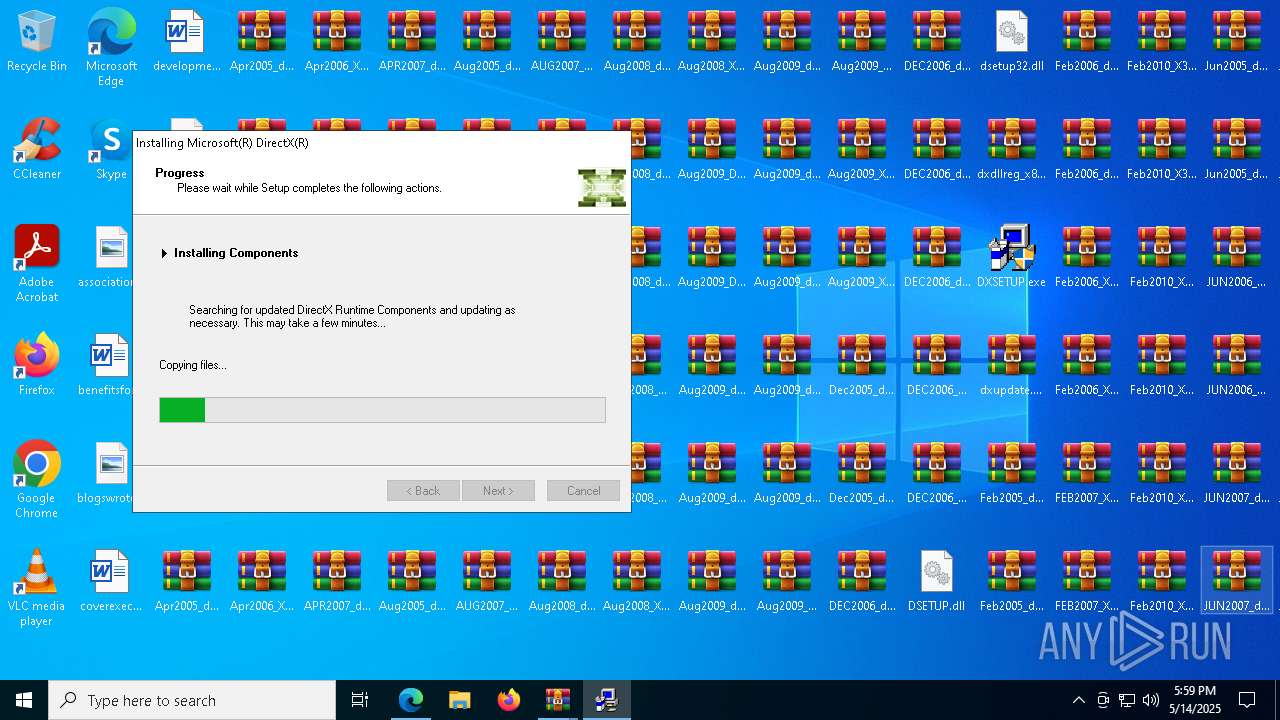Open Task View from the taskbar

pos(360,700)
